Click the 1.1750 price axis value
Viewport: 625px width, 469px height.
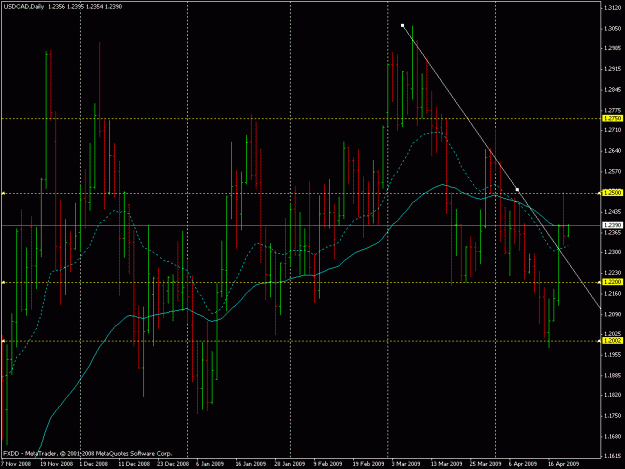(x=613, y=416)
